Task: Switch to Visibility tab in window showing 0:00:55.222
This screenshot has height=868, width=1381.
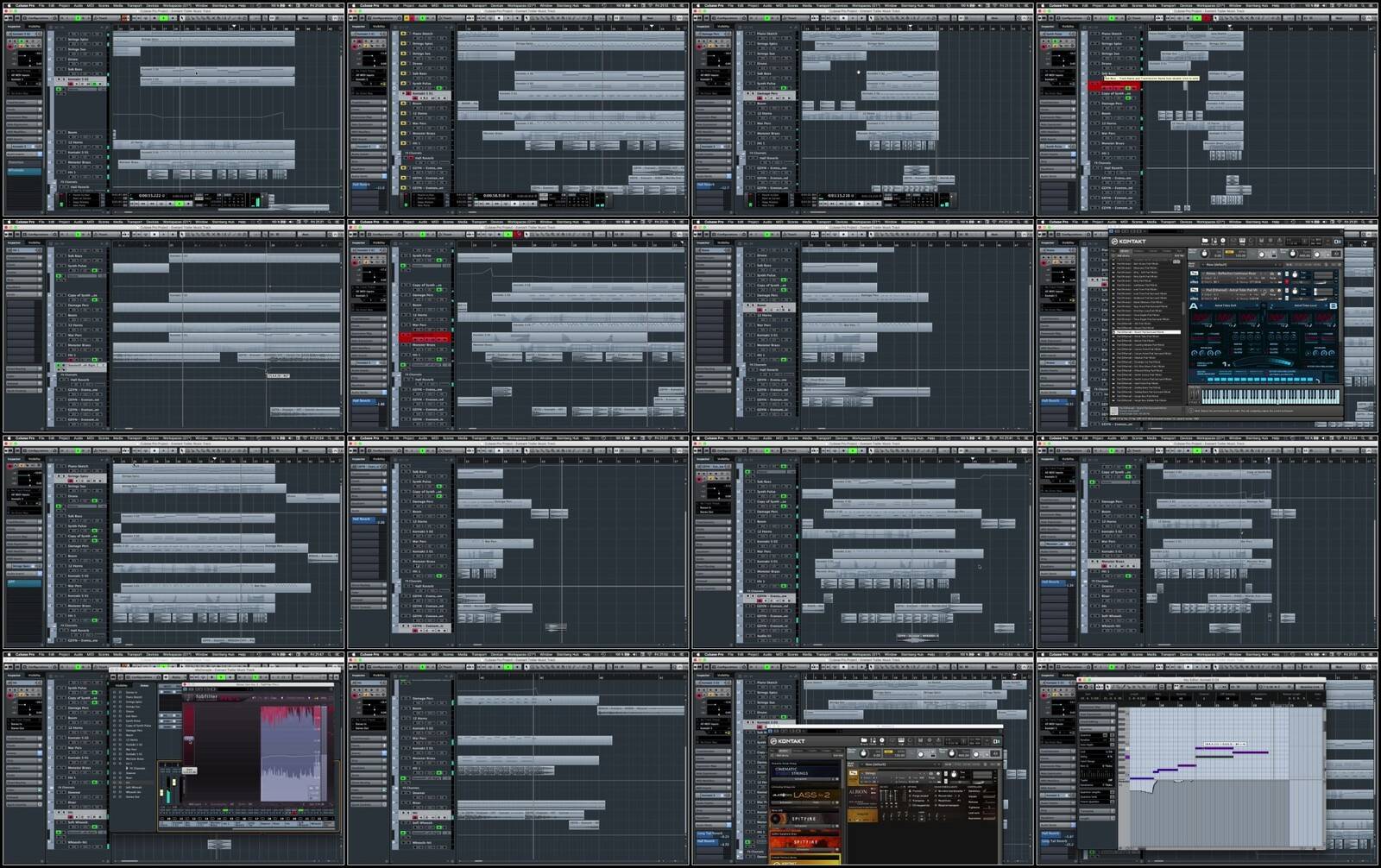Action: [34, 26]
